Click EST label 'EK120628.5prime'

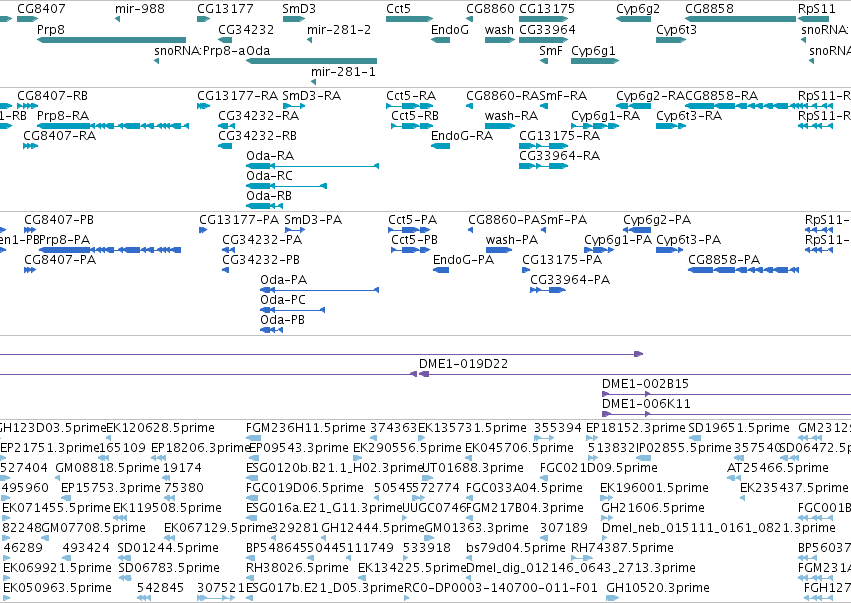click(x=161, y=428)
